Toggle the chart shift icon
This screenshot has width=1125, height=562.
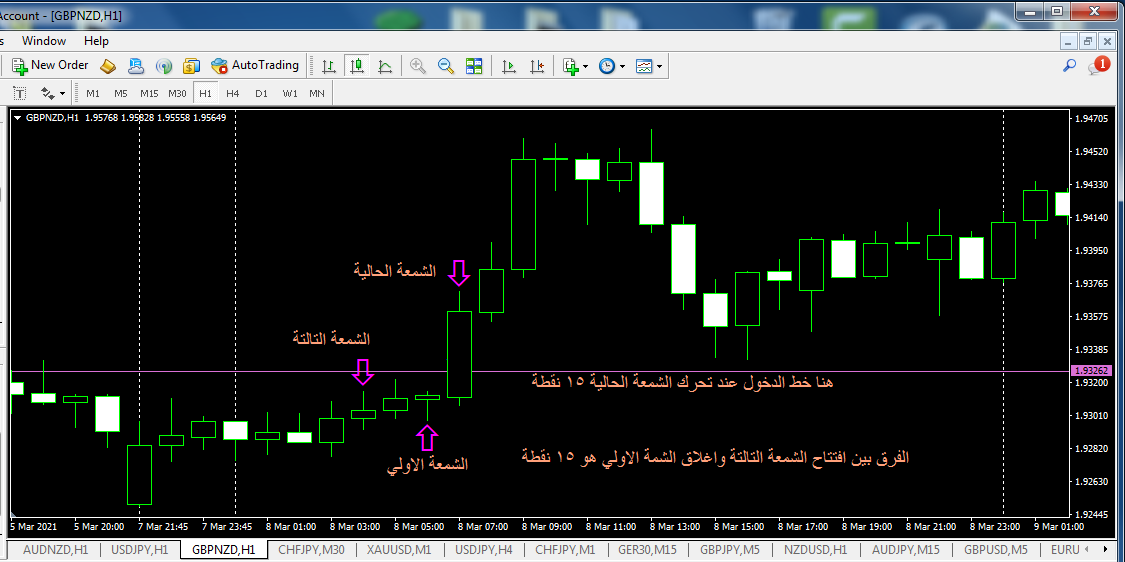[x=538, y=66]
